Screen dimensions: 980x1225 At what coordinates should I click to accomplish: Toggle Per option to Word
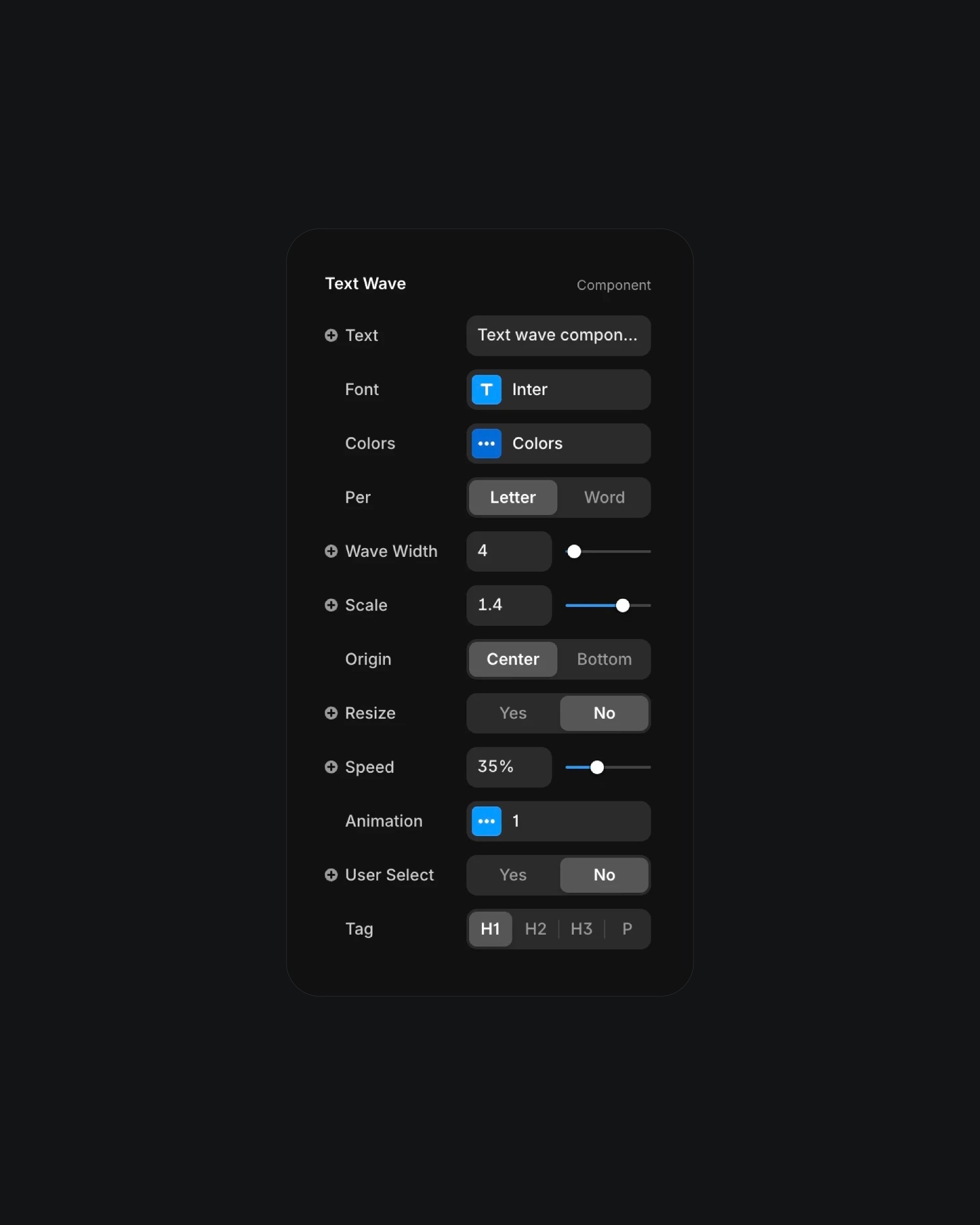pyautogui.click(x=604, y=497)
